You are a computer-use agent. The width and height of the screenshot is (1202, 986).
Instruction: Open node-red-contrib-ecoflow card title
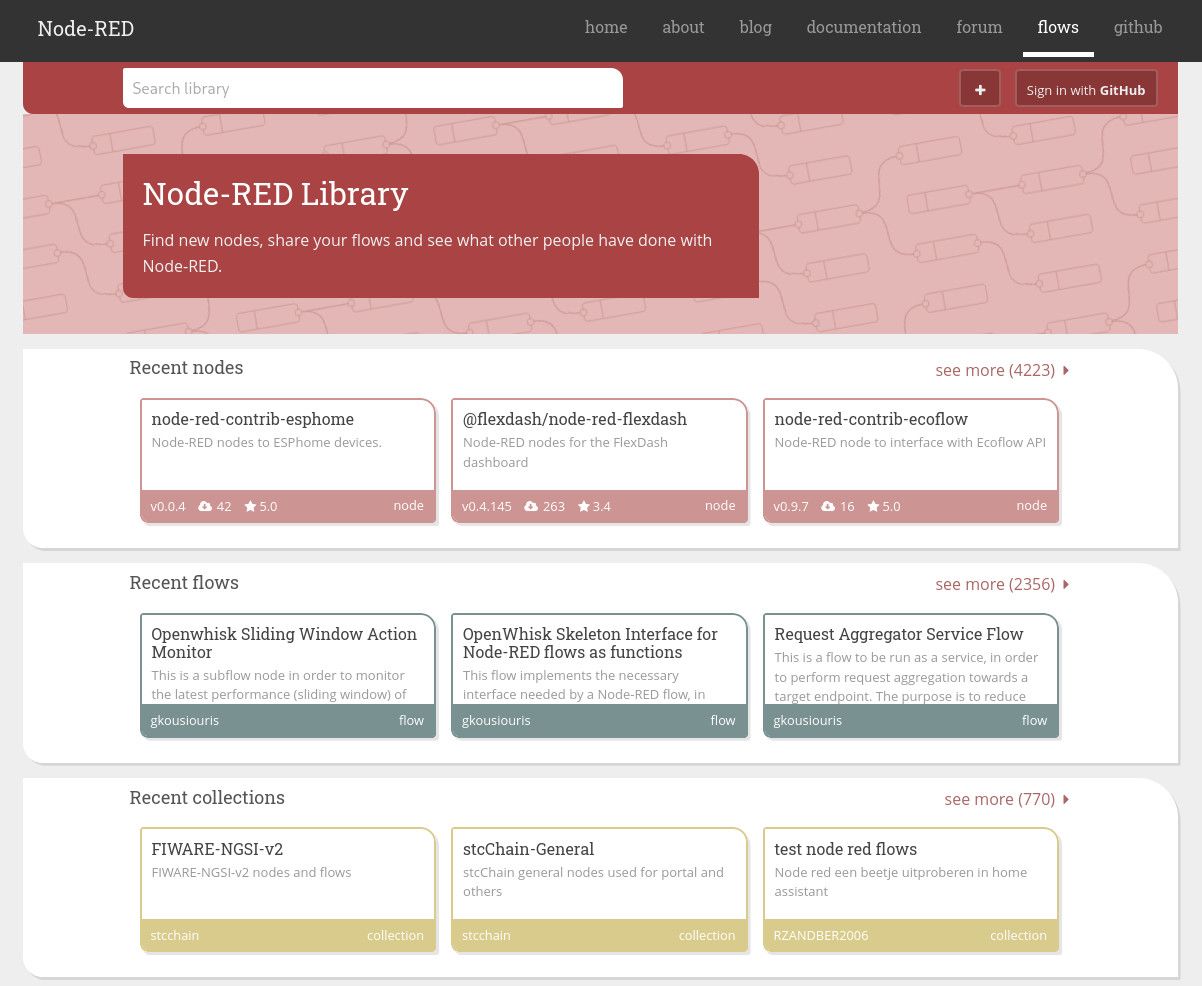(x=871, y=419)
